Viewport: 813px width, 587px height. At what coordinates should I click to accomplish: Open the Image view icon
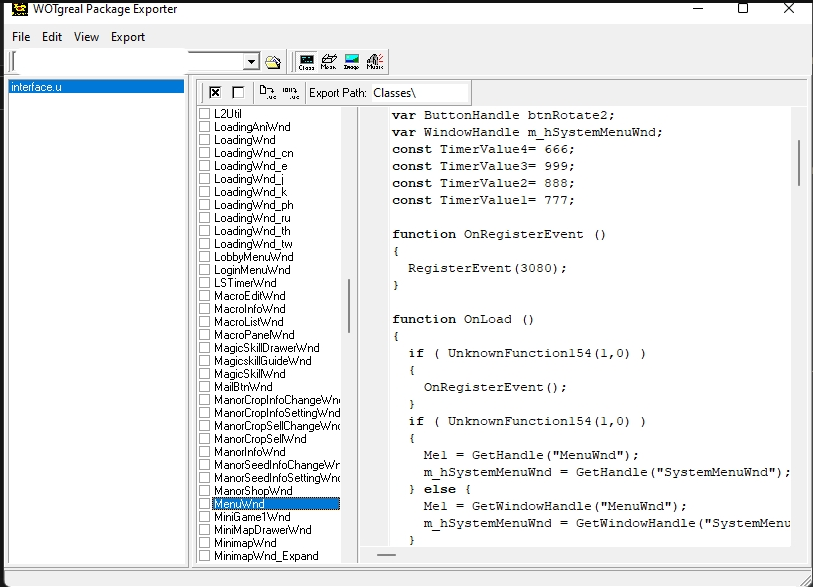click(352, 62)
